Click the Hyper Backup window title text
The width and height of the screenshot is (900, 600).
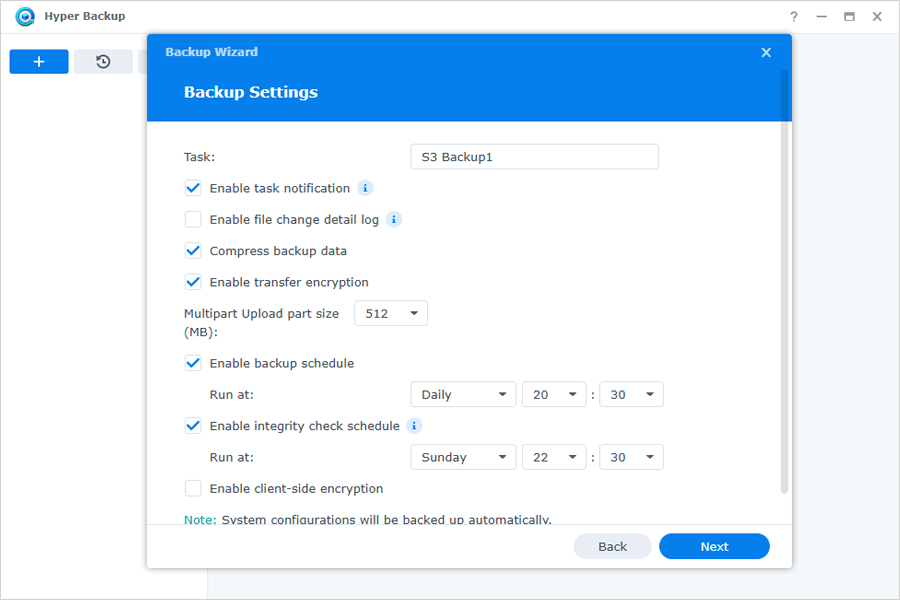pos(84,16)
